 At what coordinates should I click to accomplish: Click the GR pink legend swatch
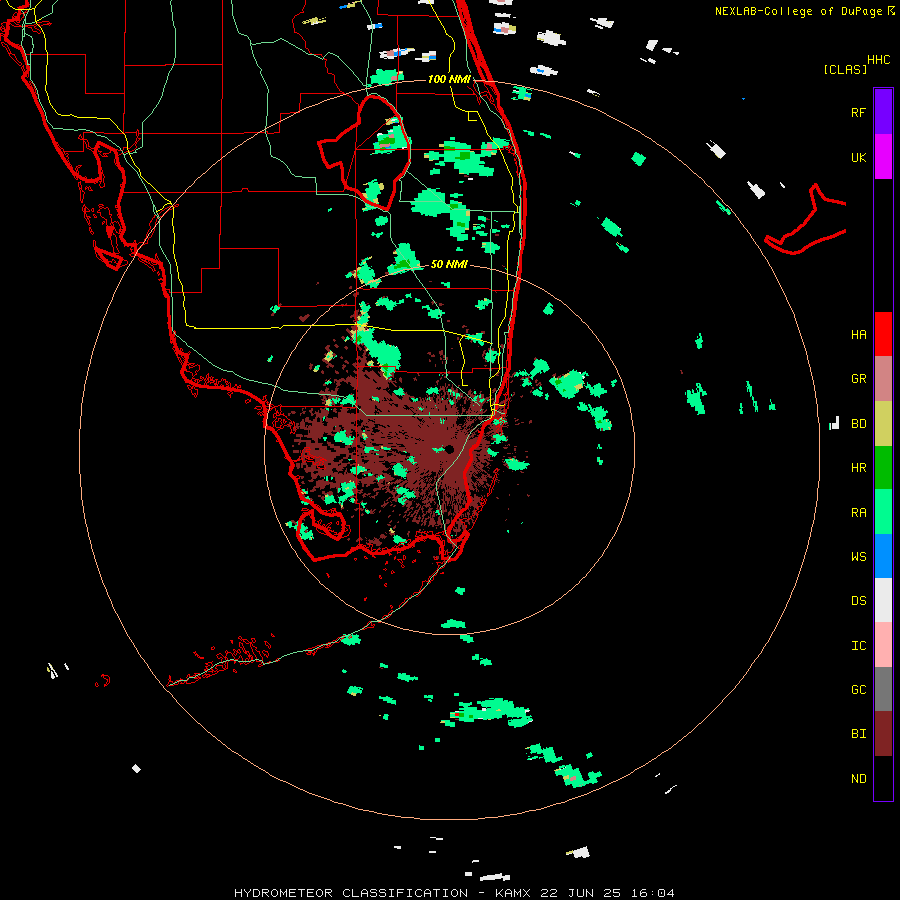[883, 379]
